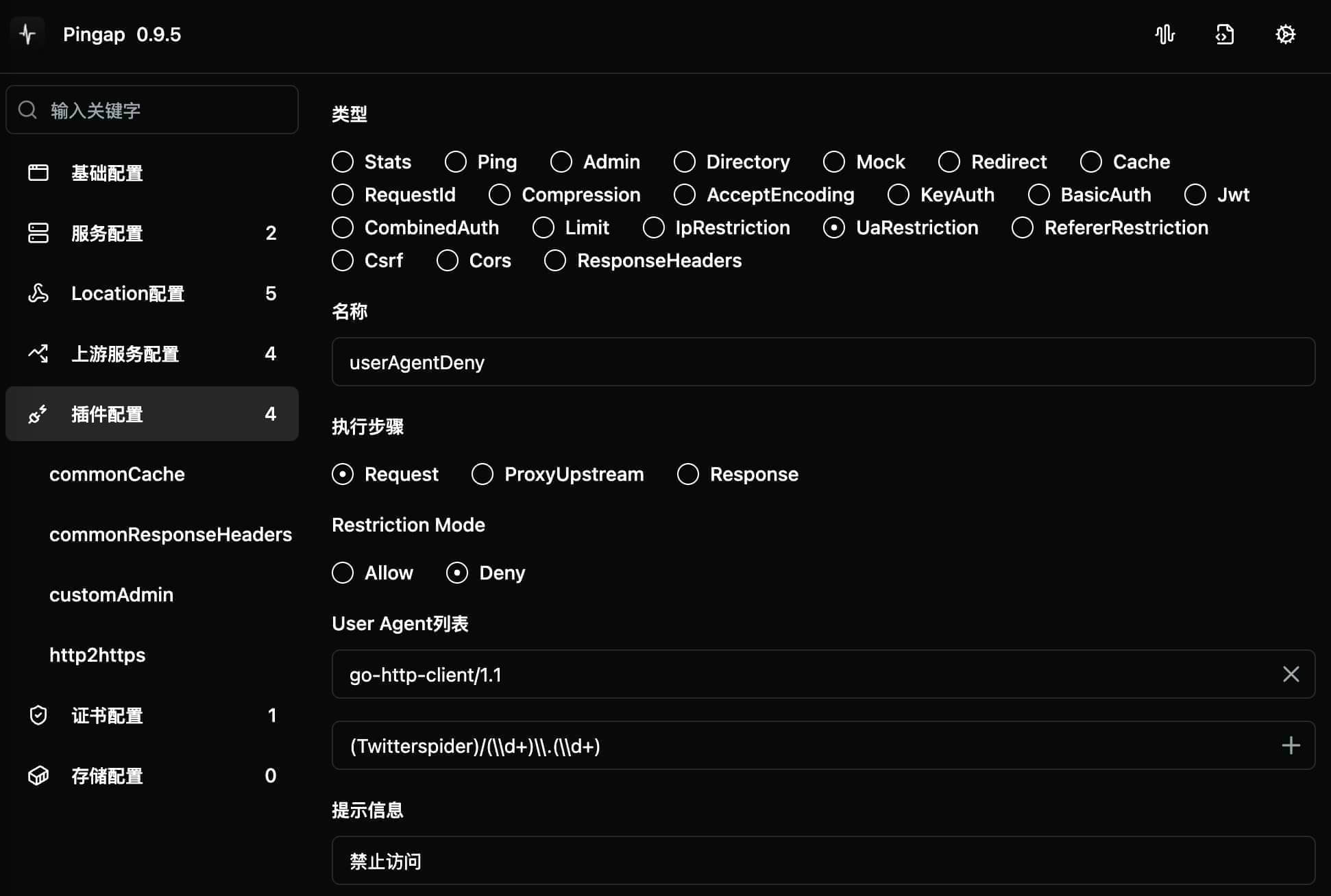Click the 服务配置 server icon
Viewport: 1331px width, 896px height.
tap(38, 233)
